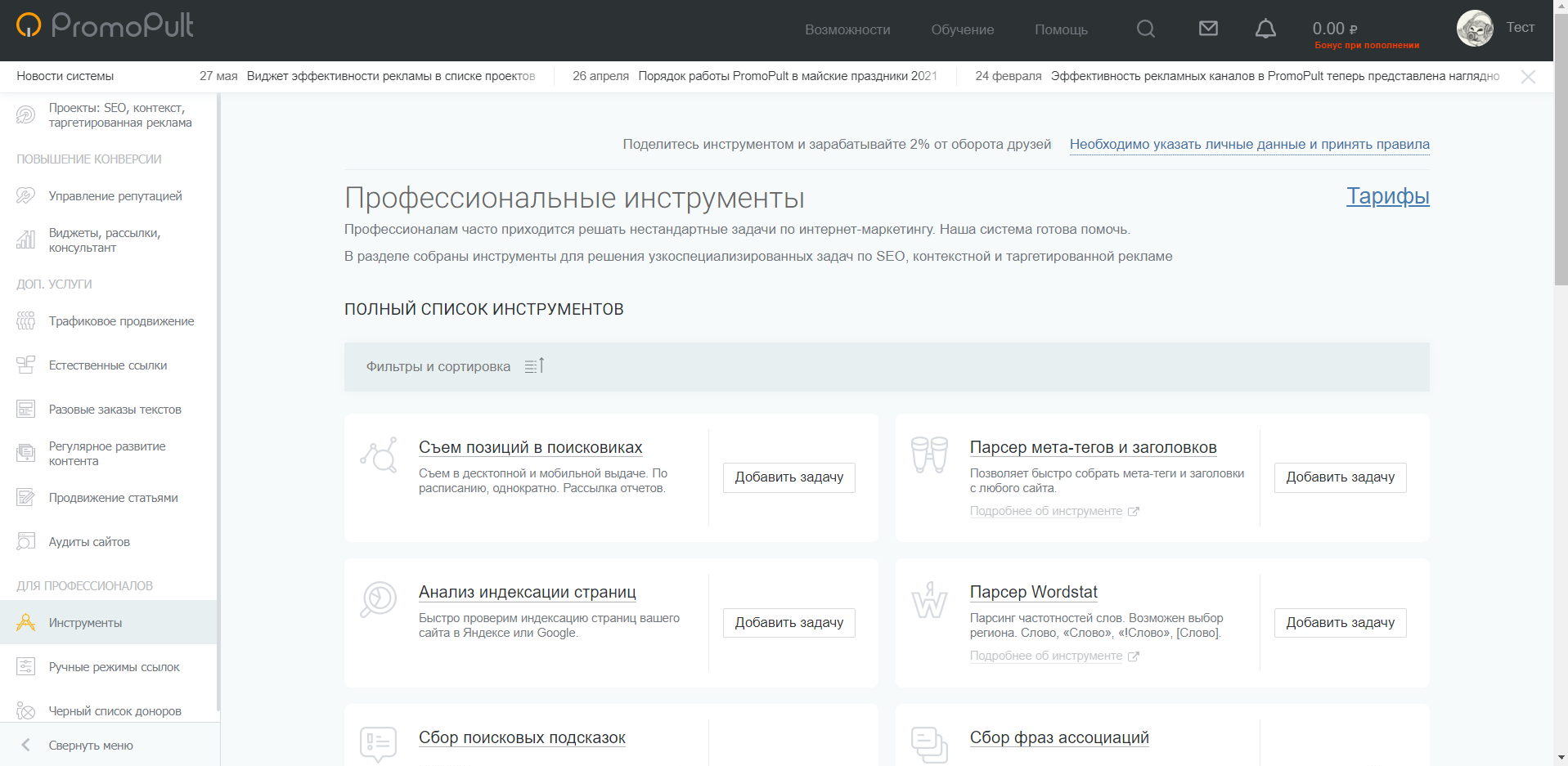Viewport: 1568px width, 766px height.
Task: Open Трафиковое продвижение in the sidebar
Action: pos(121,321)
